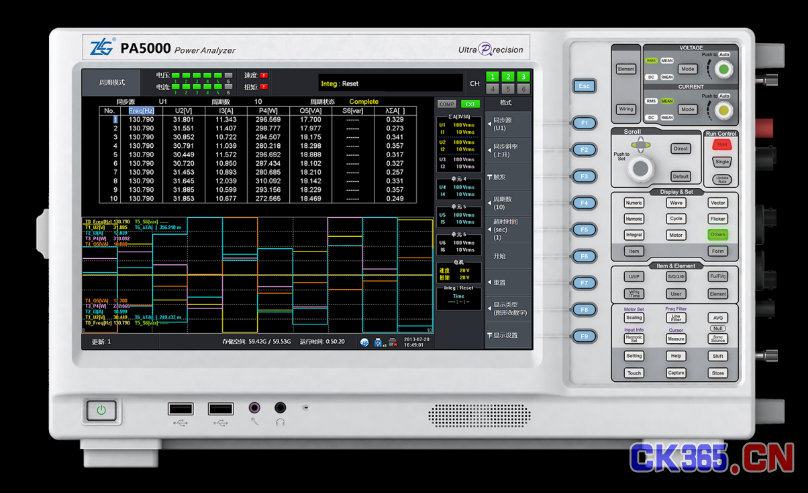Click the Line Filter button
The width and height of the screenshot is (808, 493).
[x=676, y=318]
